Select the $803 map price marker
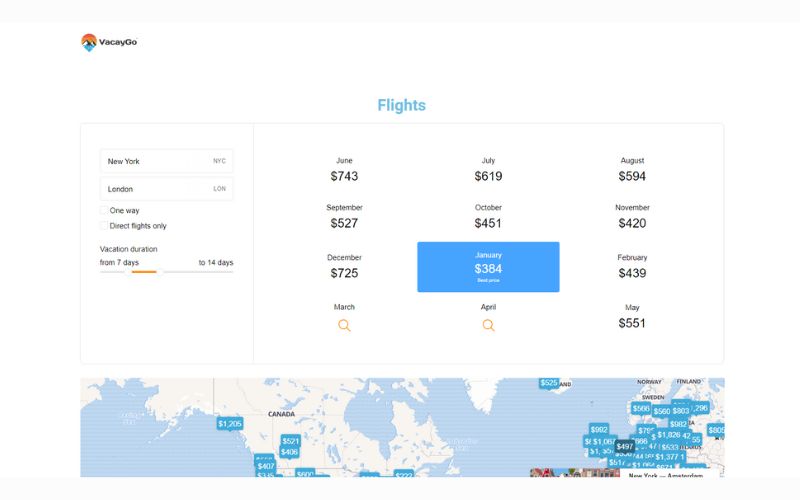Image resolution: width=800 pixels, height=500 pixels. coord(681,411)
